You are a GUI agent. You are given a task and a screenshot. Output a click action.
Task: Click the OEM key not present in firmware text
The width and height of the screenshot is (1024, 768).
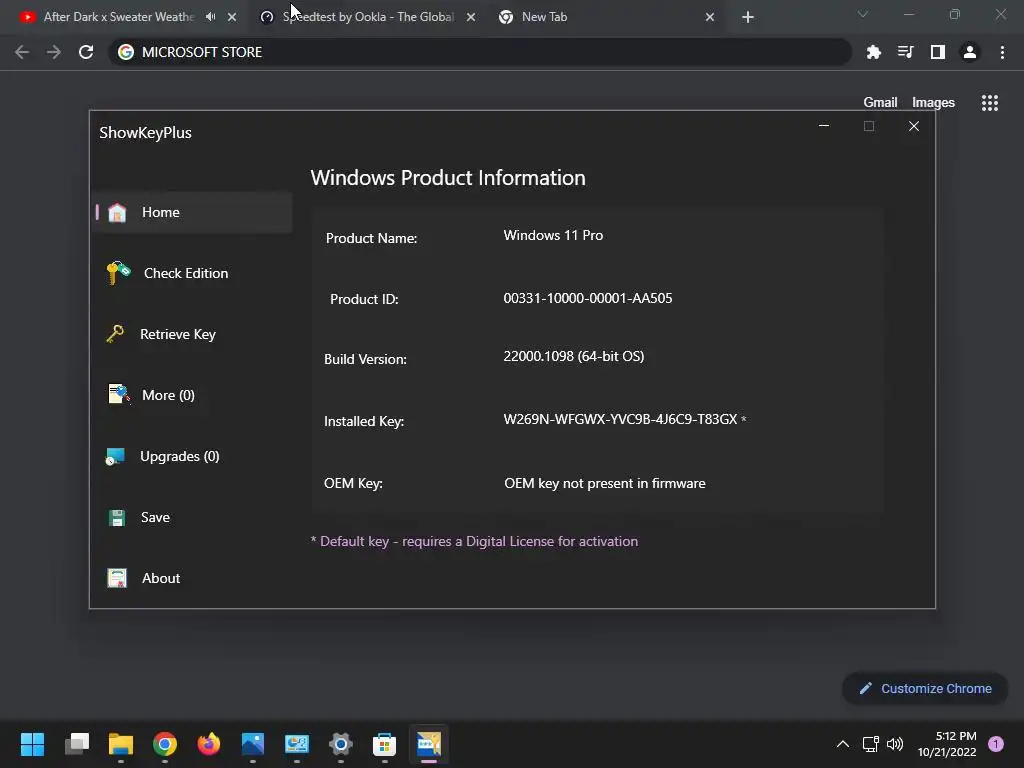click(x=605, y=483)
